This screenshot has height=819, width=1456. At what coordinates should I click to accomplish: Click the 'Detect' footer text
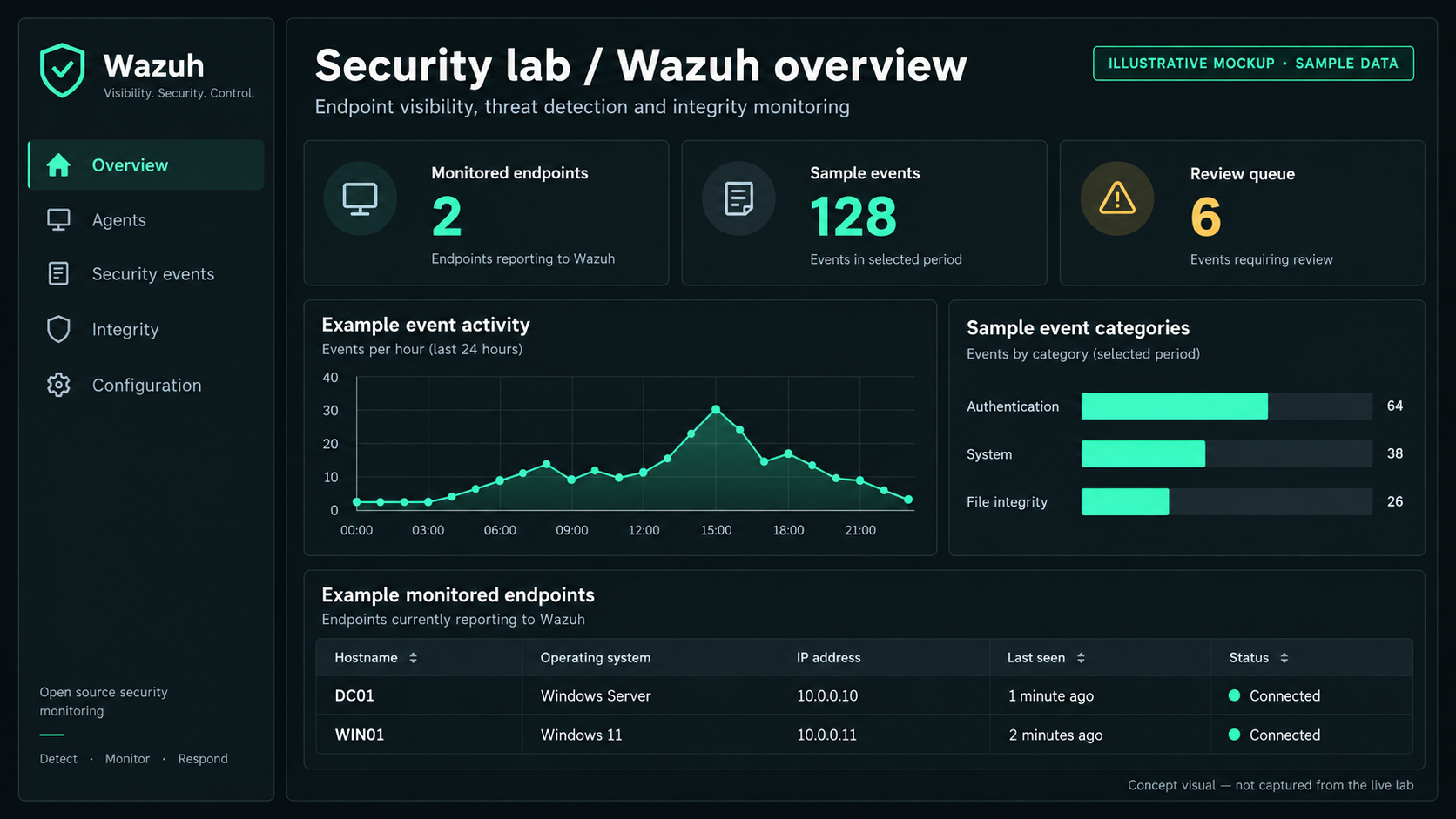click(58, 759)
